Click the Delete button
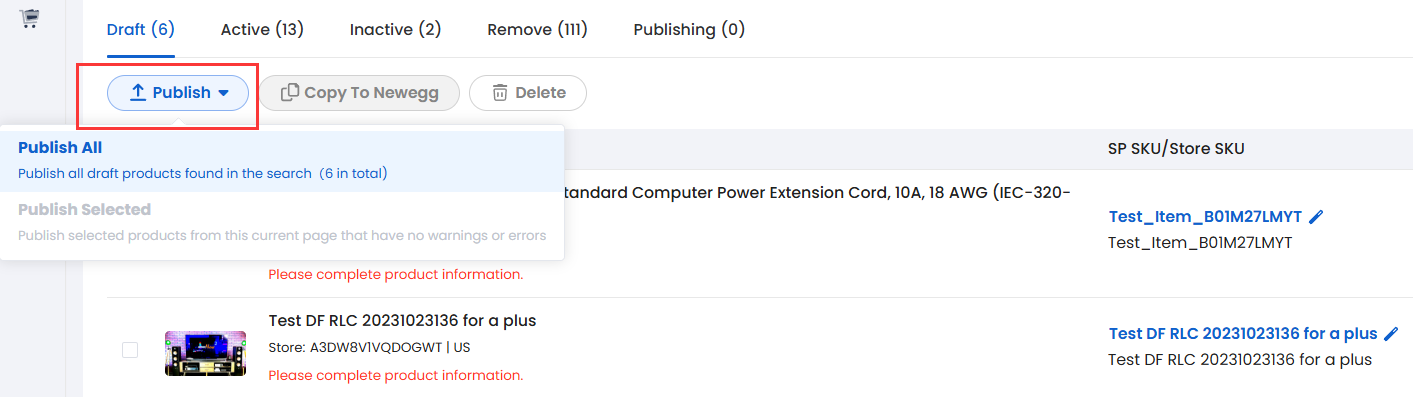Image resolution: width=1413 pixels, height=397 pixels. [x=528, y=93]
